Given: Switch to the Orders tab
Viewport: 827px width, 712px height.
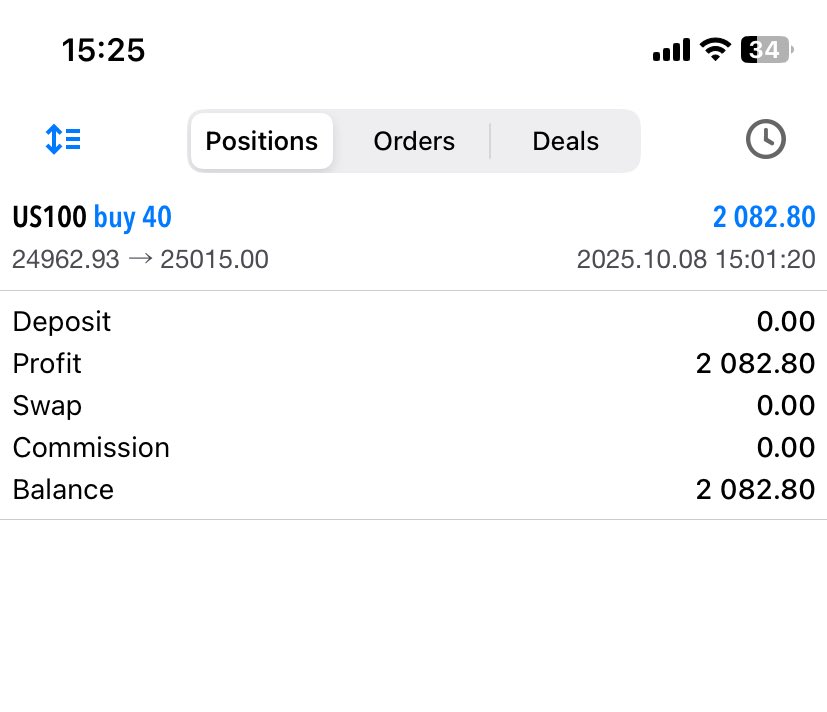Looking at the screenshot, I should click(414, 141).
